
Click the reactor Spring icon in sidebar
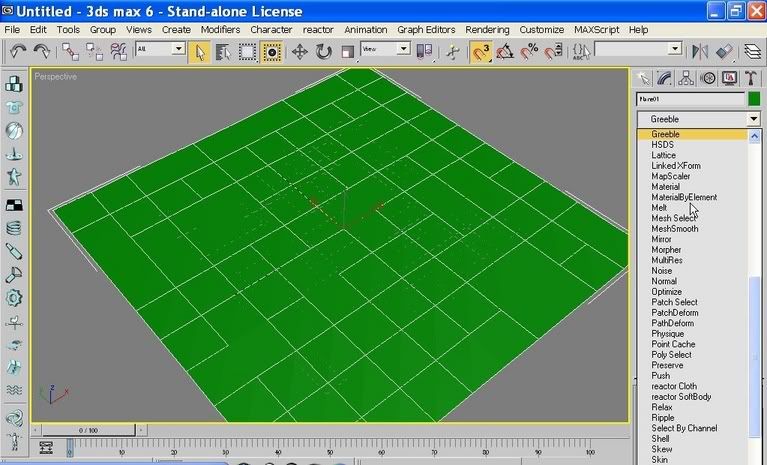point(14,228)
